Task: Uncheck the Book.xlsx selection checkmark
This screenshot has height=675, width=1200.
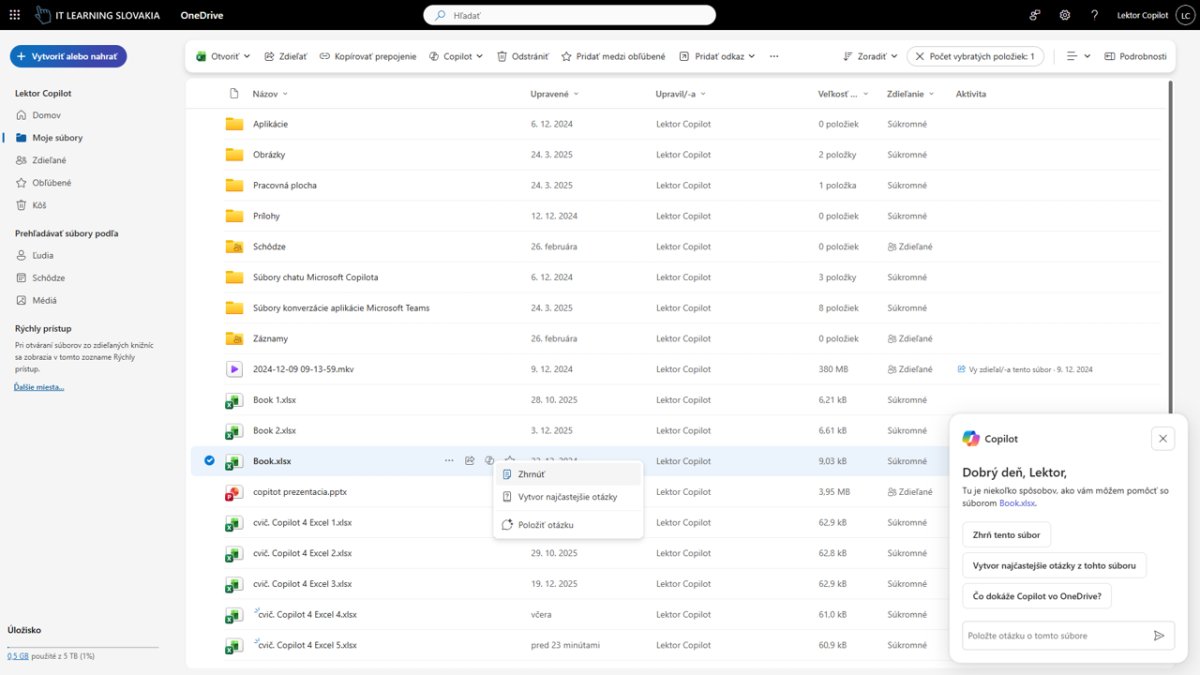Action: point(209,461)
